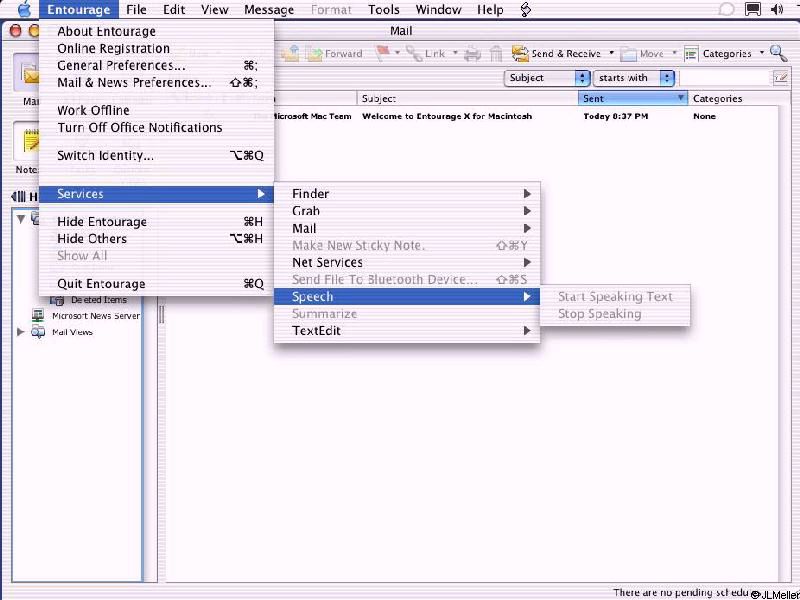Click the Print toolbar icon
Screen dimensions: 800x600
(472, 54)
